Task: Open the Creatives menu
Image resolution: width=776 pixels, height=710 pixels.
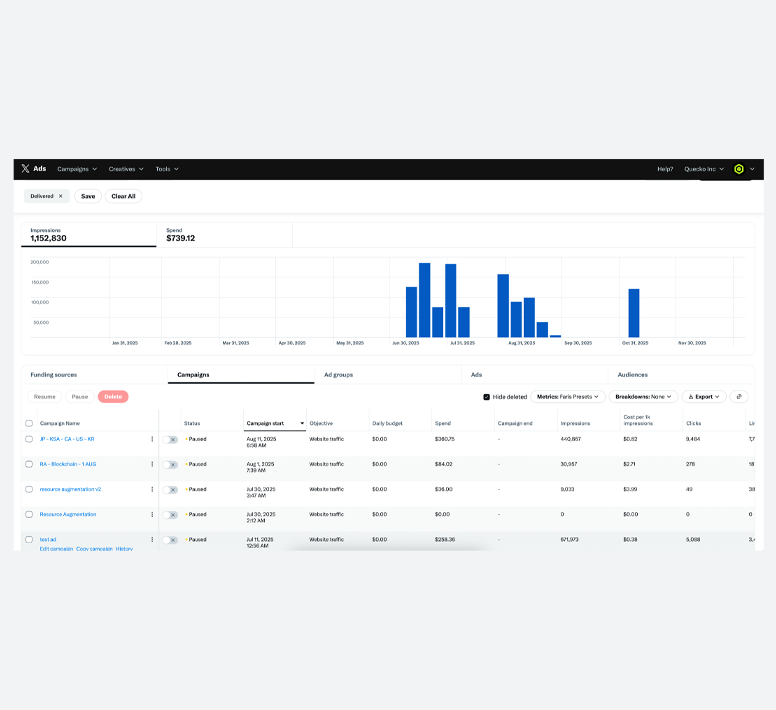Action: tap(126, 169)
